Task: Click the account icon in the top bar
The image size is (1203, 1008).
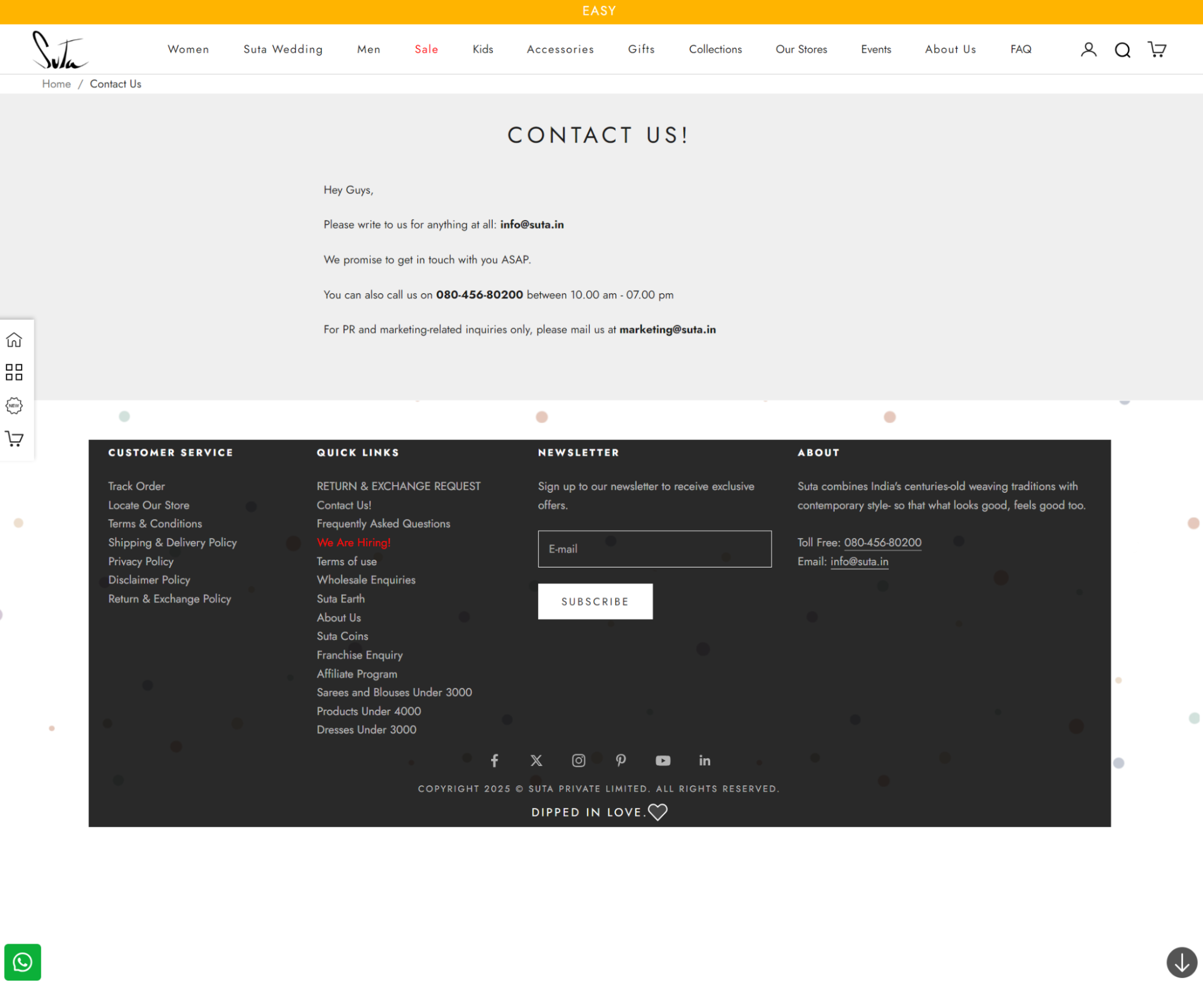Action: pyautogui.click(x=1087, y=49)
